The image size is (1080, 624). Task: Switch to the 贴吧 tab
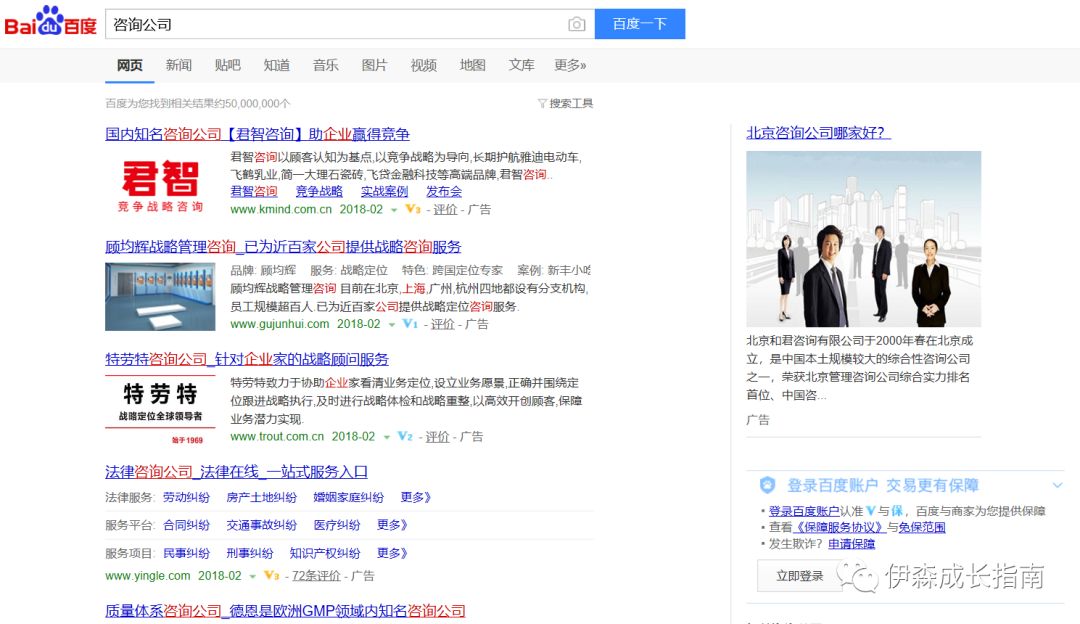(227, 65)
